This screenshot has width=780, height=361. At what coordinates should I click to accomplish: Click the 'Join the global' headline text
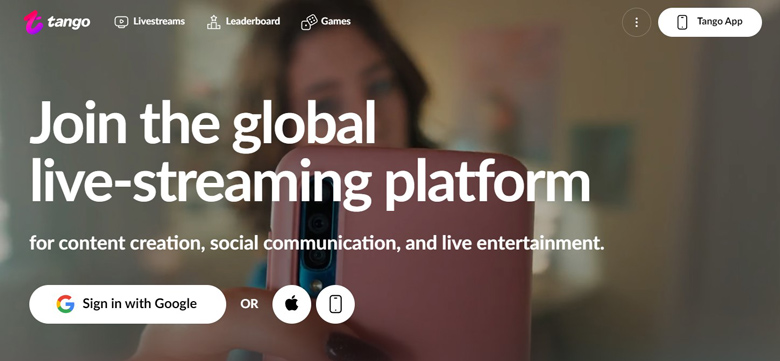[202, 123]
